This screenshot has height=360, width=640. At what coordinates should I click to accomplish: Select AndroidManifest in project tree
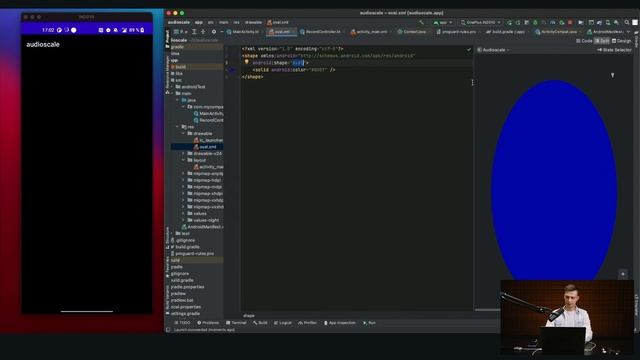pos(202,227)
